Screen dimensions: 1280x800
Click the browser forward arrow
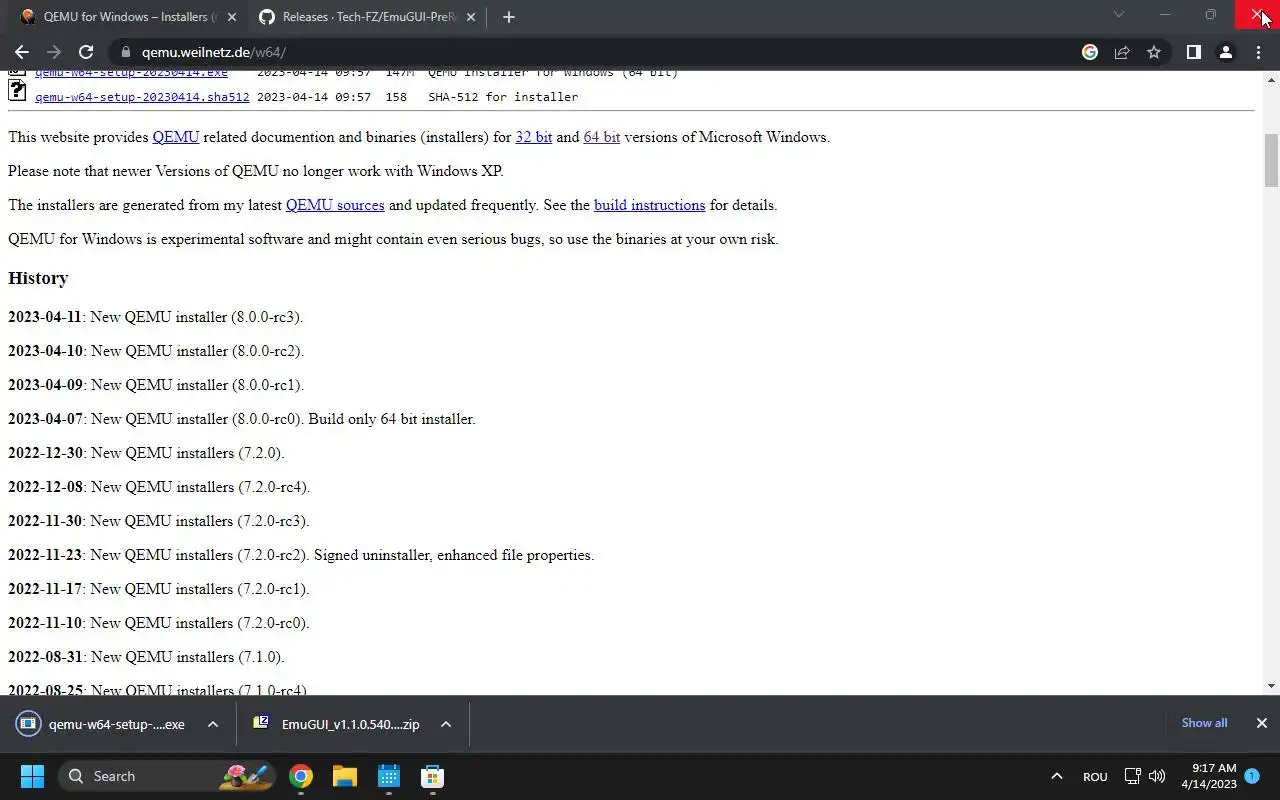[x=54, y=52]
